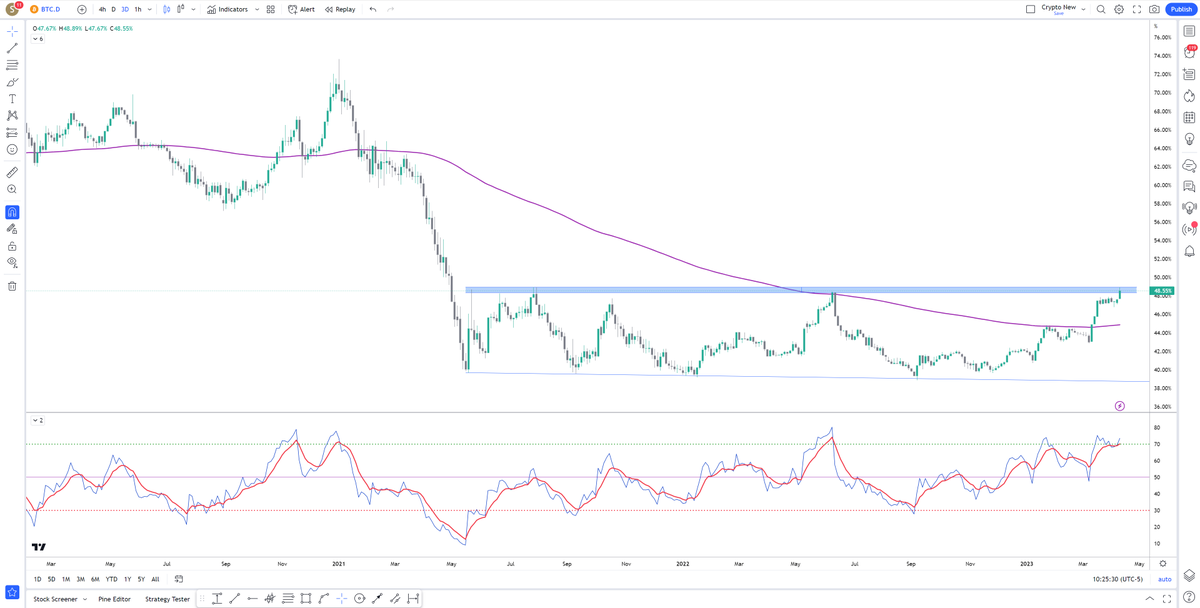Select the trend line drawing tool
Image resolution: width=1200 pixels, height=608 pixels.
tap(12, 48)
